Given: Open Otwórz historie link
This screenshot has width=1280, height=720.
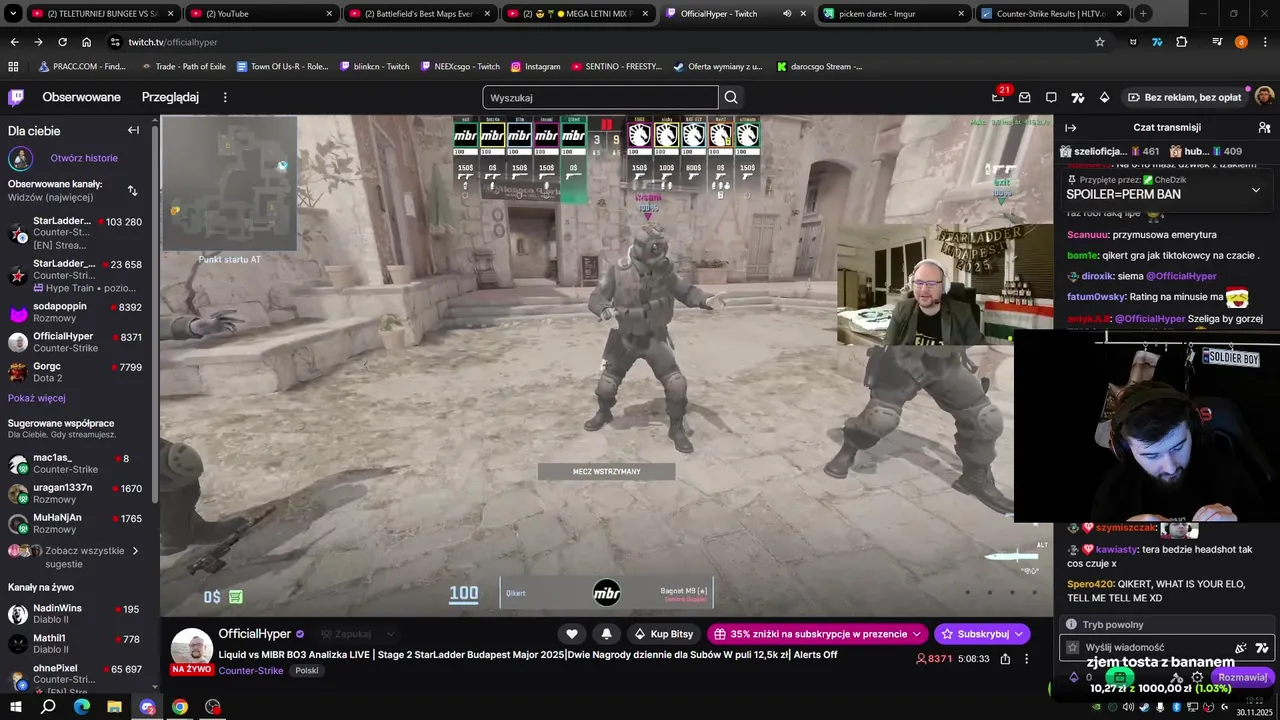Looking at the screenshot, I should tap(84, 158).
